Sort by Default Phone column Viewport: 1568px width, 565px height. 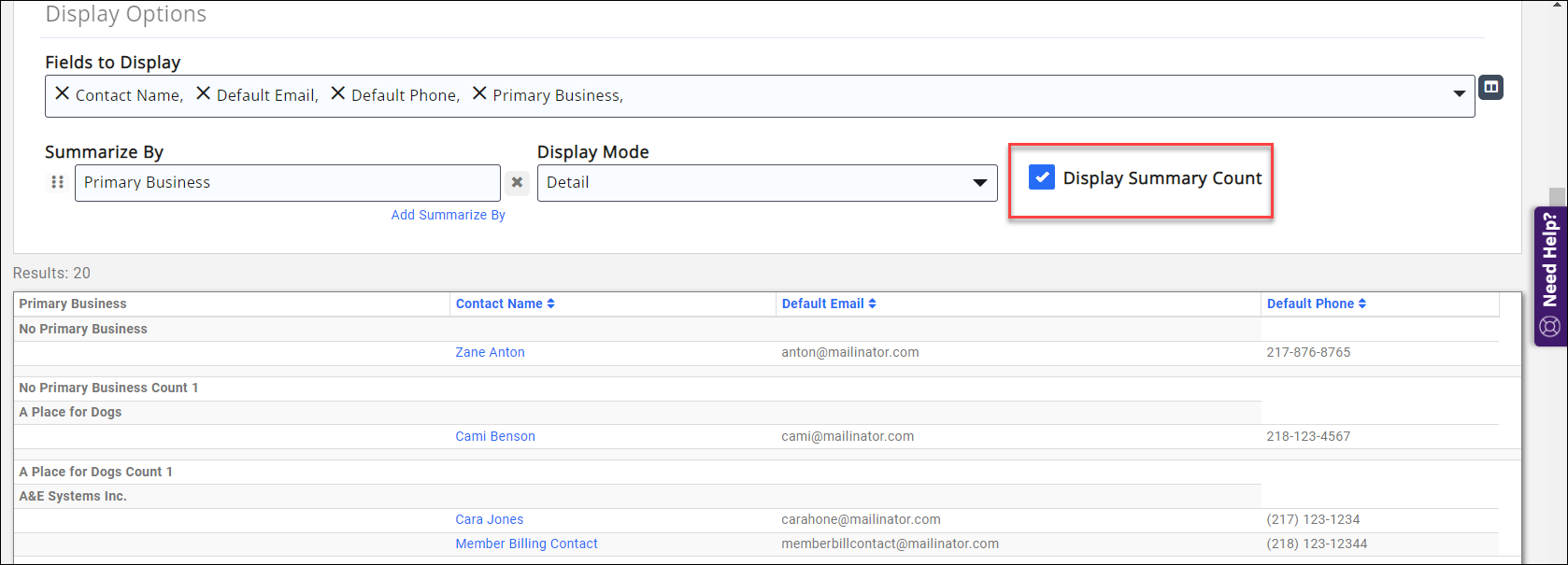click(1316, 304)
